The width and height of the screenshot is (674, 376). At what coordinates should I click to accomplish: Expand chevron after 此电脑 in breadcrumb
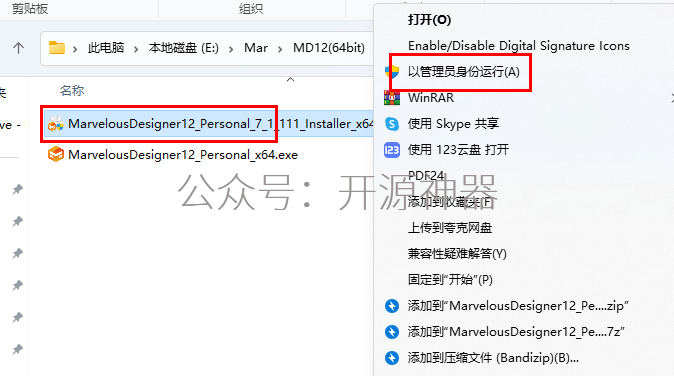(136, 49)
